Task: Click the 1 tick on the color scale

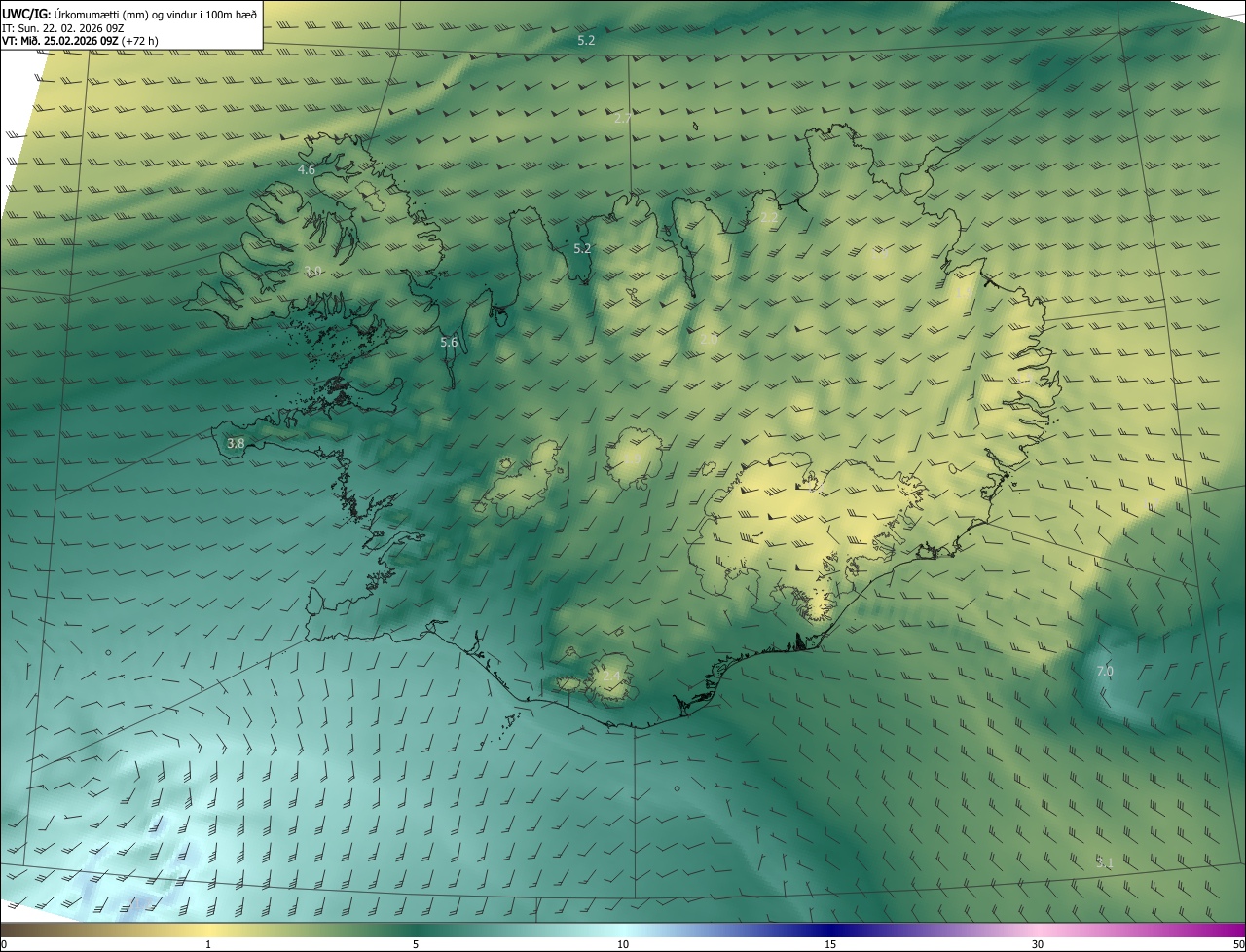Action: click(208, 944)
